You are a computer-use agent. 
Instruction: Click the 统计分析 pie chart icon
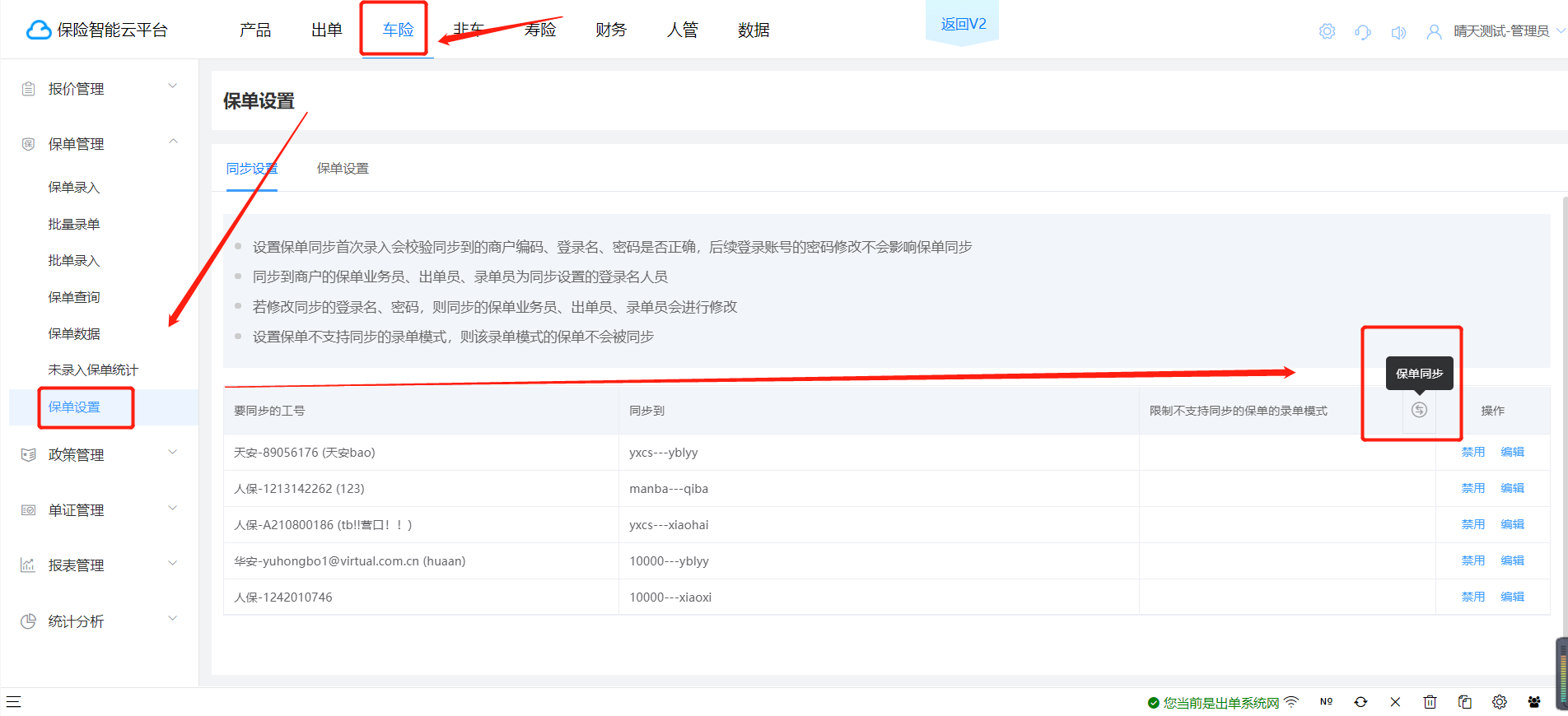click(x=28, y=621)
